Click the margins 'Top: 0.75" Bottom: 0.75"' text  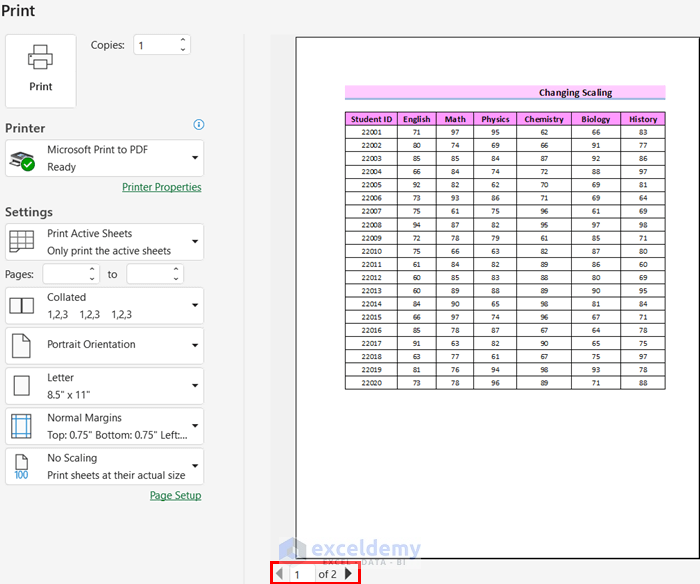pyautogui.click(x=117, y=435)
